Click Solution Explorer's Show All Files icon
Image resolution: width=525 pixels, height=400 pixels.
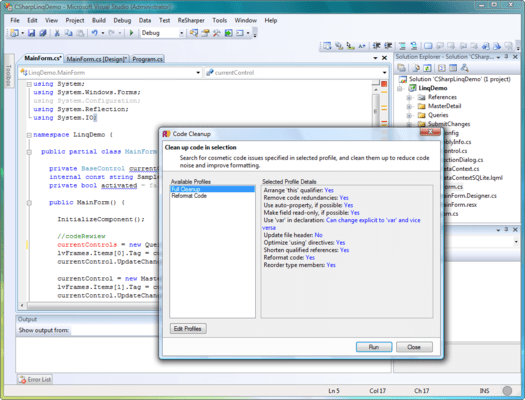[416, 68]
